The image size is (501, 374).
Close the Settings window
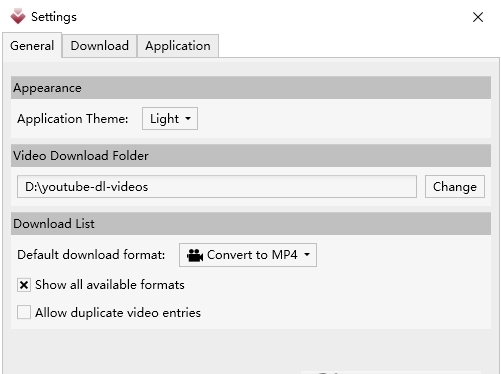tap(478, 17)
